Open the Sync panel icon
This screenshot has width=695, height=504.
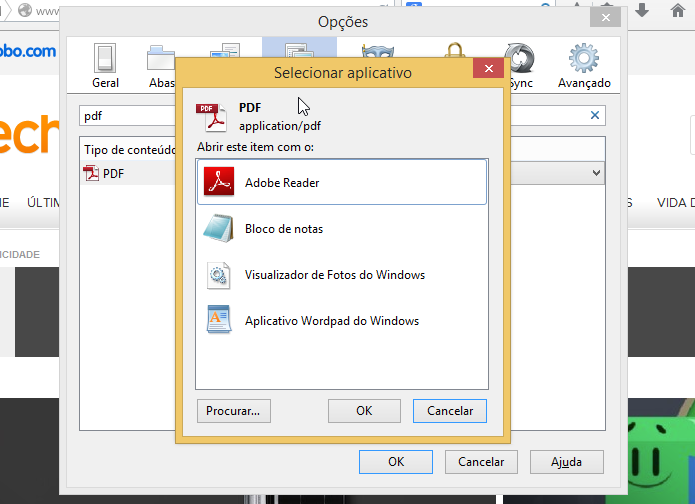coord(521,58)
